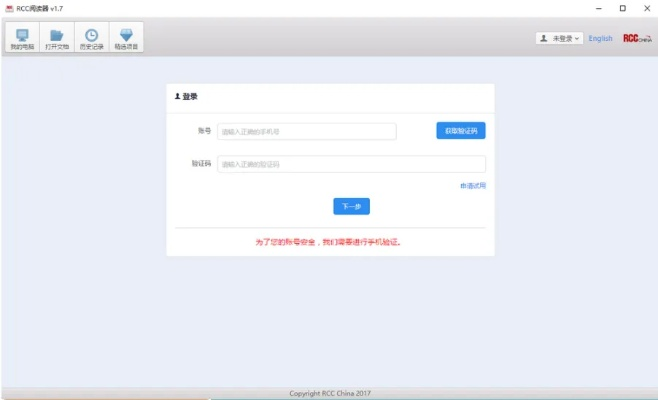
Task: Close the RCC reader window
Action: click(x=645, y=8)
